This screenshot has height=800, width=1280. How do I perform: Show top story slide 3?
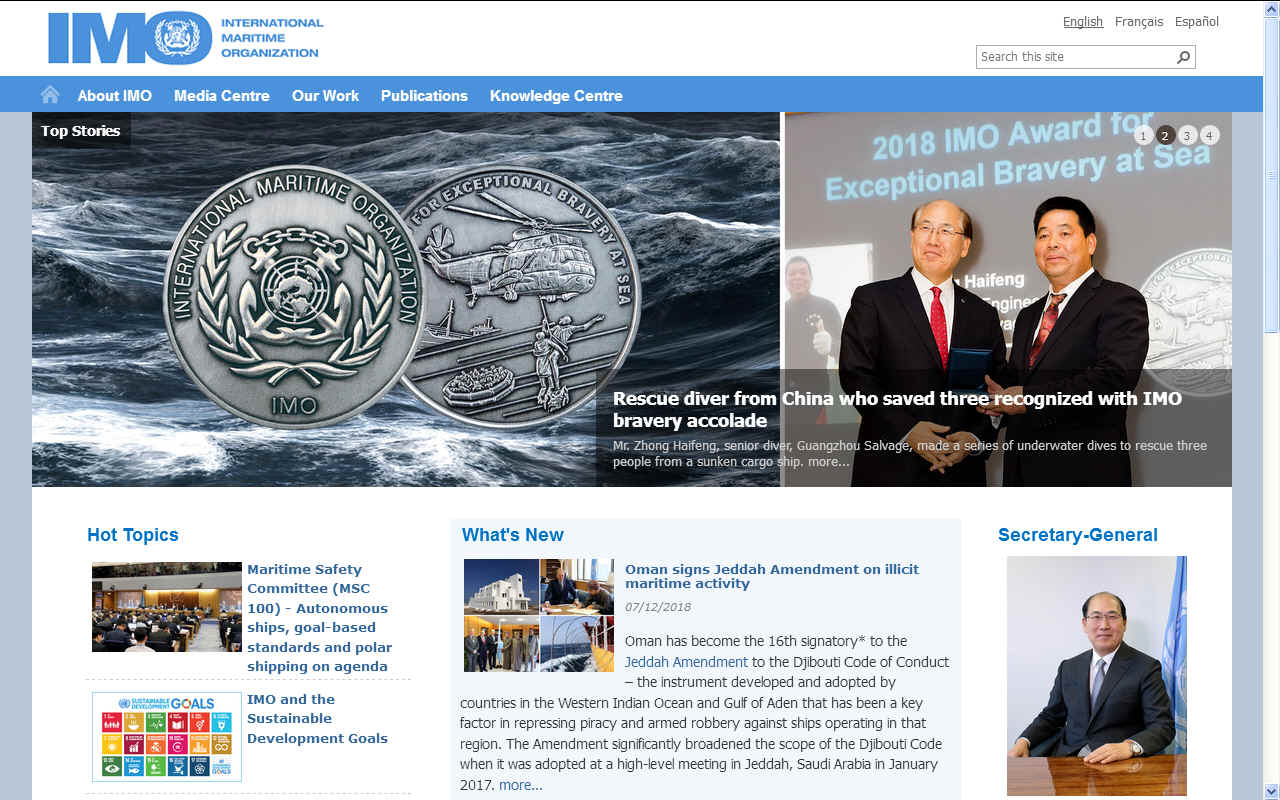tap(1187, 135)
